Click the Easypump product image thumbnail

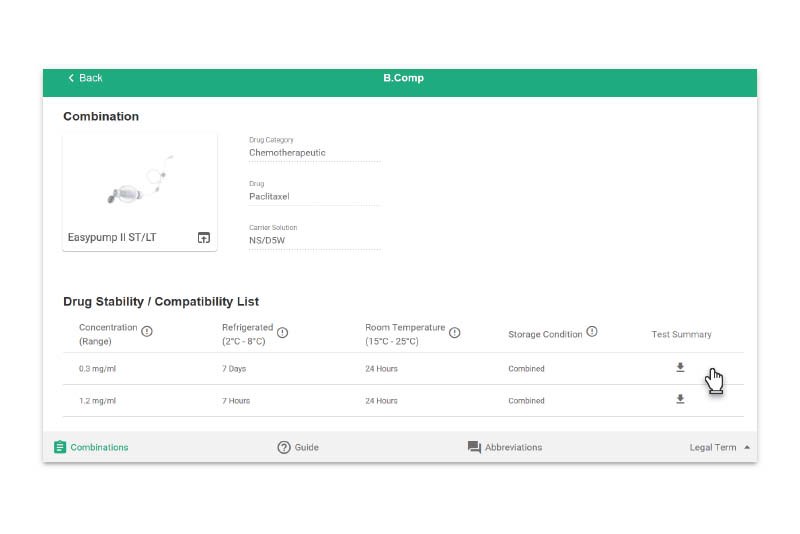pyautogui.click(x=140, y=181)
